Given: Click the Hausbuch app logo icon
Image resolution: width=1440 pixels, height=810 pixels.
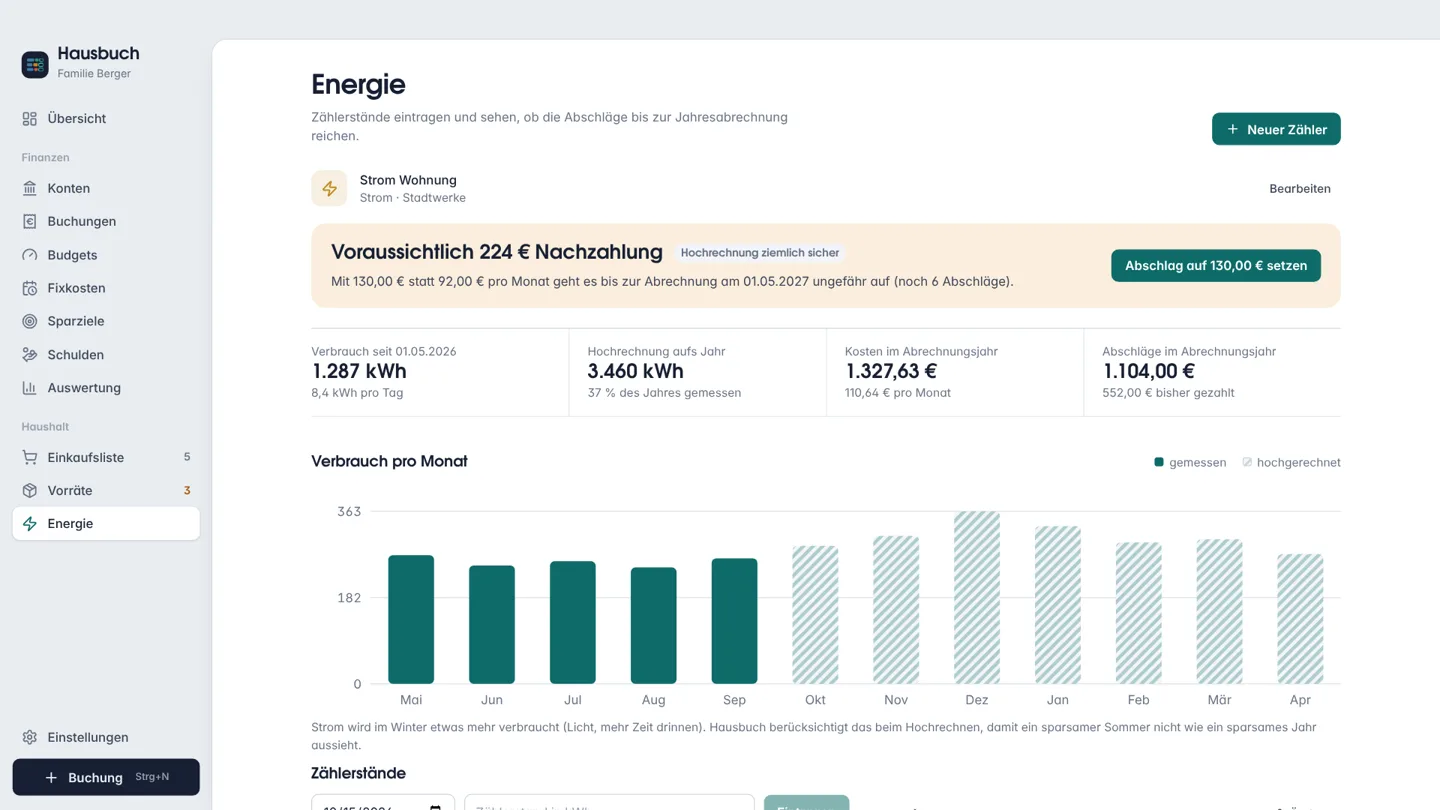Looking at the screenshot, I should tap(35, 64).
